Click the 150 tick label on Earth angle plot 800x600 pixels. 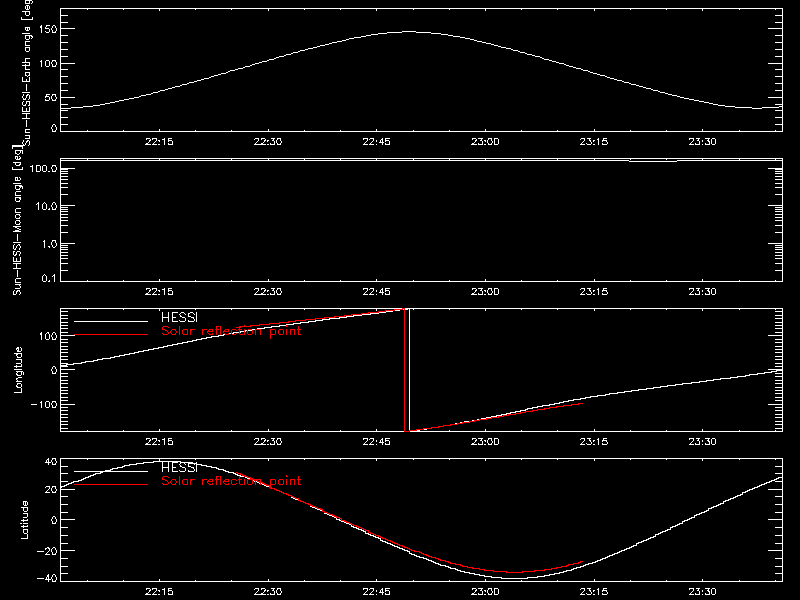47,29
